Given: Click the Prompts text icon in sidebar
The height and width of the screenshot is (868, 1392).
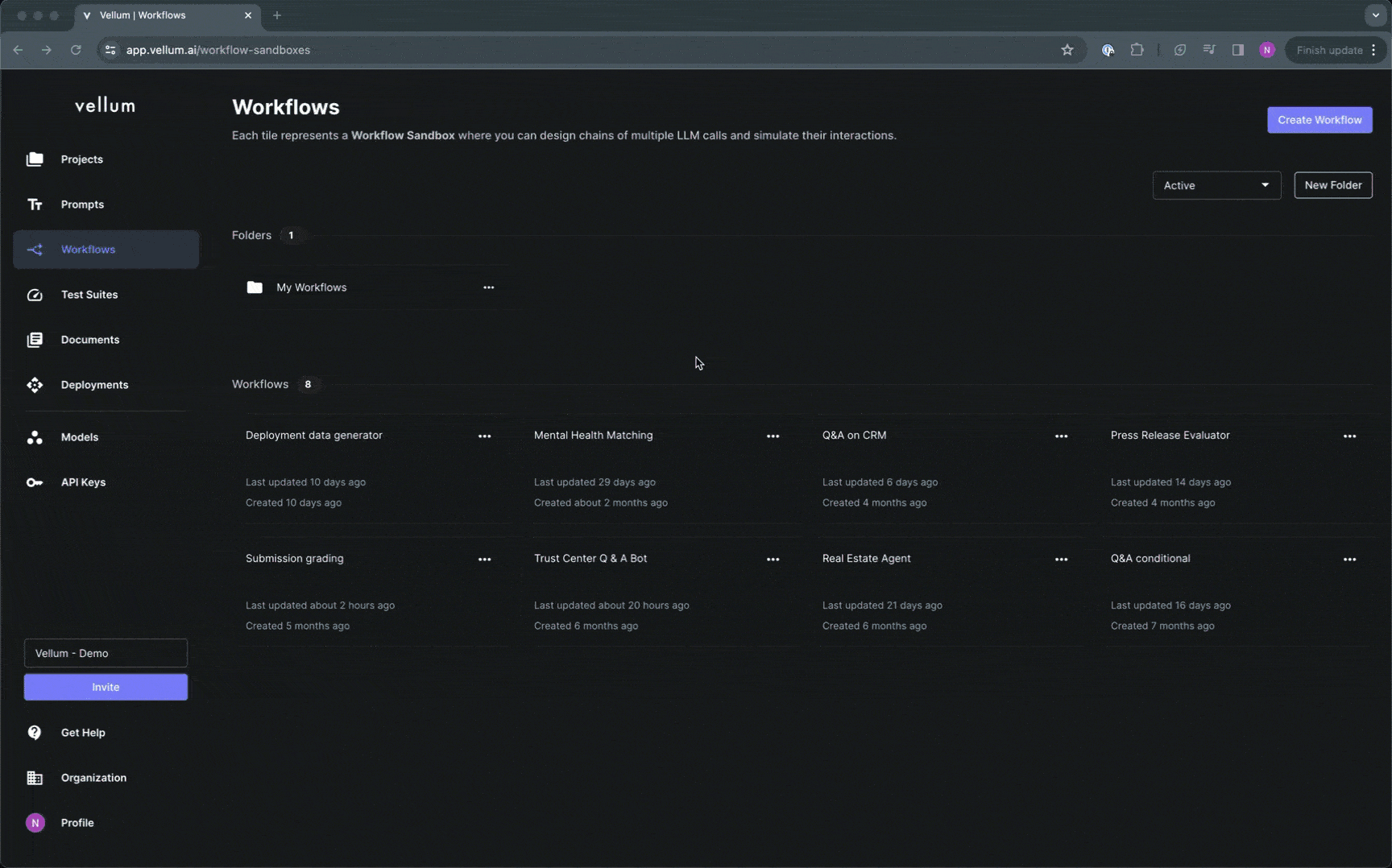Looking at the screenshot, I should coord(35,205).
